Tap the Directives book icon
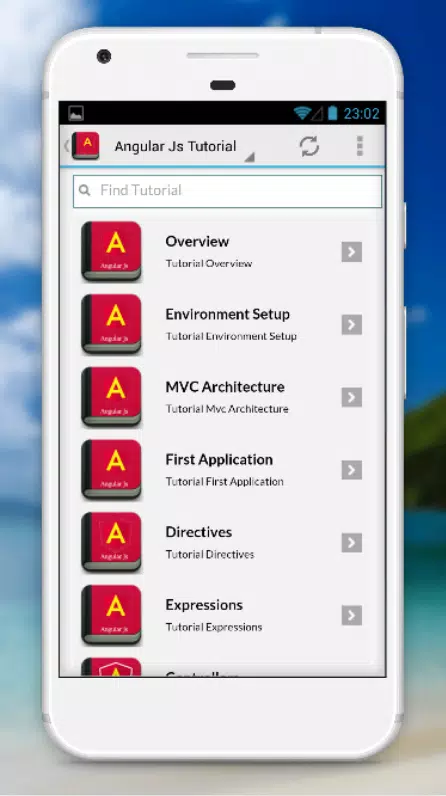This screenshot has height=796, width=446. click(x=111, y=542)
